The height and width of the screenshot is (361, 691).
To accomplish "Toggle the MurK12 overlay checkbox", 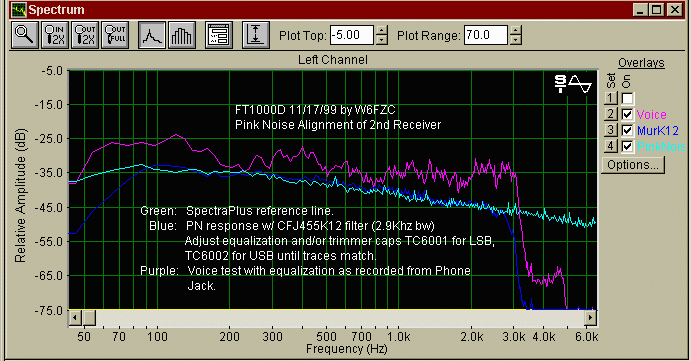I will [x=627, y=130].
